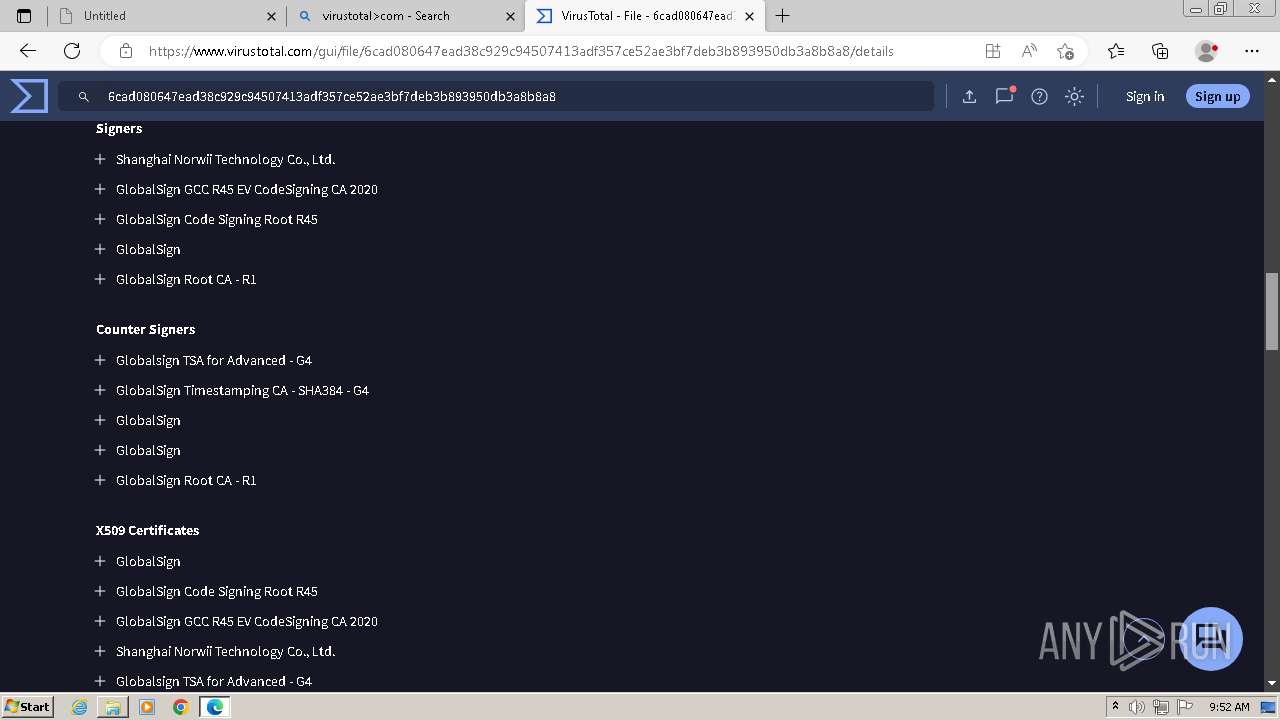The height and width of the screenshot is (720, 1280).
Task: Expand X509 GlobalSign Code Signing Root R45
Action: pos(100,591)
